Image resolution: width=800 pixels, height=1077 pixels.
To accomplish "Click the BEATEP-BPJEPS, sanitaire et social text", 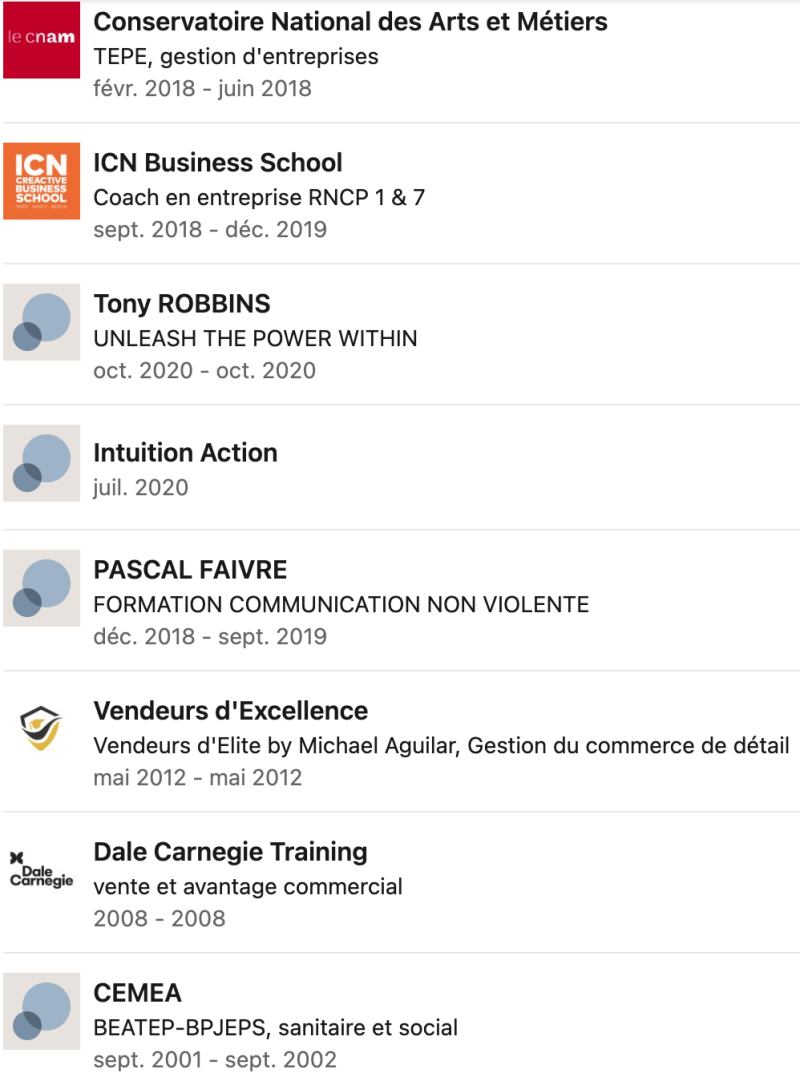I will pos(275,1027).
